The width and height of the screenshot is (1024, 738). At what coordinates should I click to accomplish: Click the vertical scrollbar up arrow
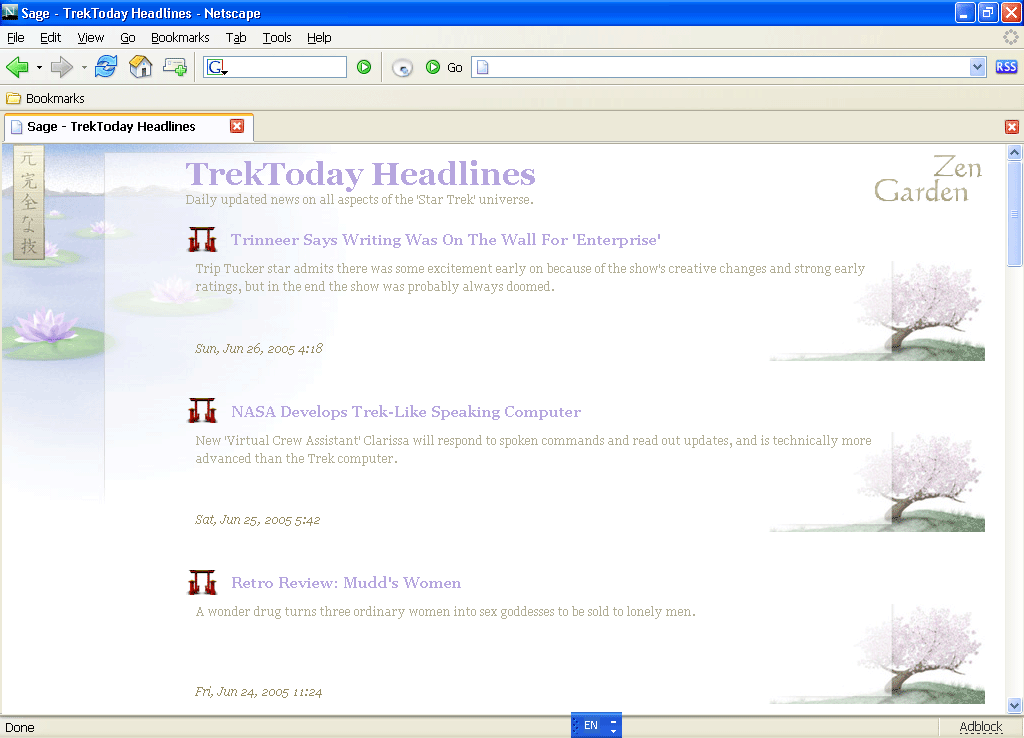tap(1014, 153)
